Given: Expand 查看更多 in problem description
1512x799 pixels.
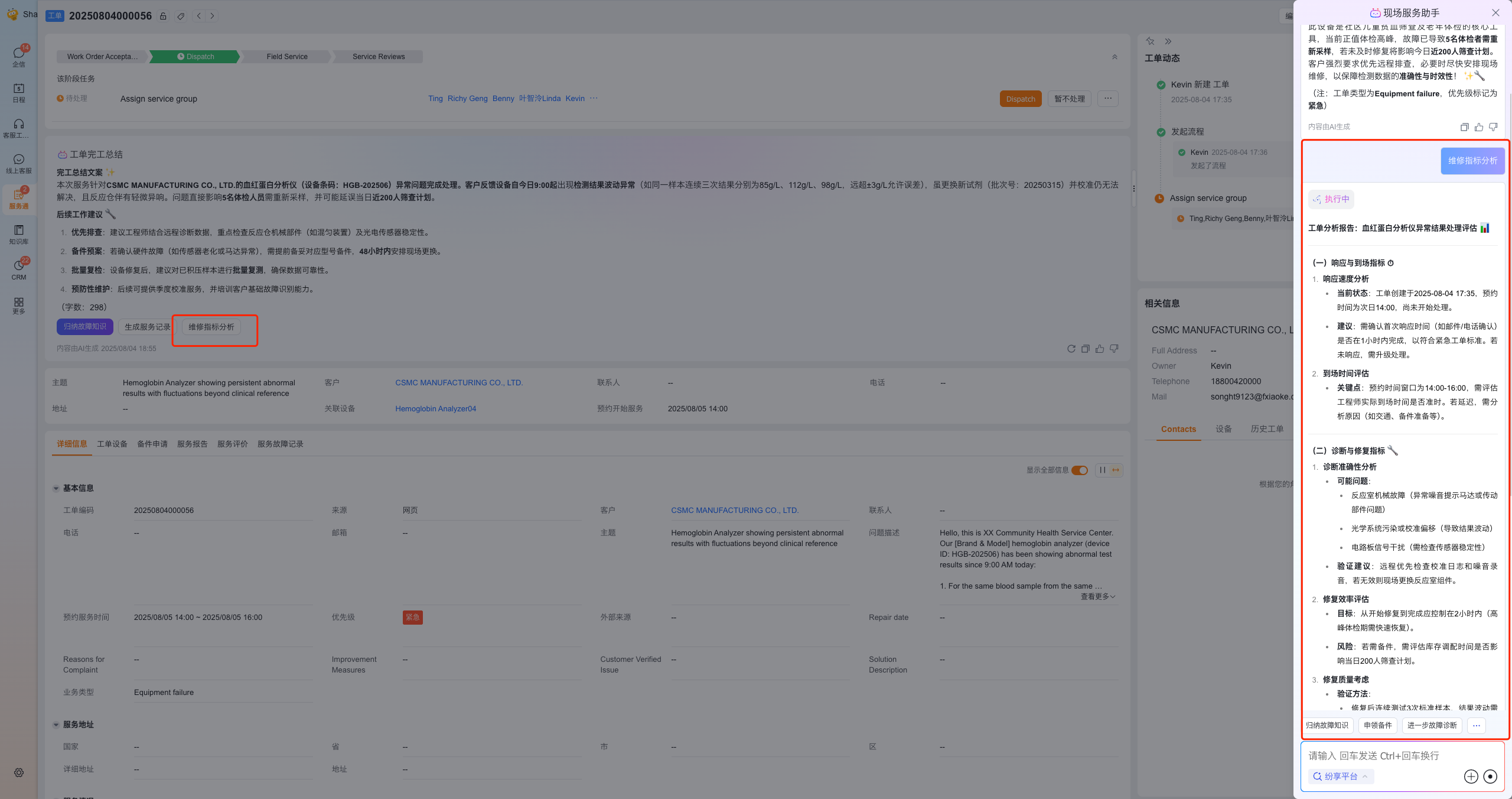Looking at the screenshot, I should [1097, 597].
